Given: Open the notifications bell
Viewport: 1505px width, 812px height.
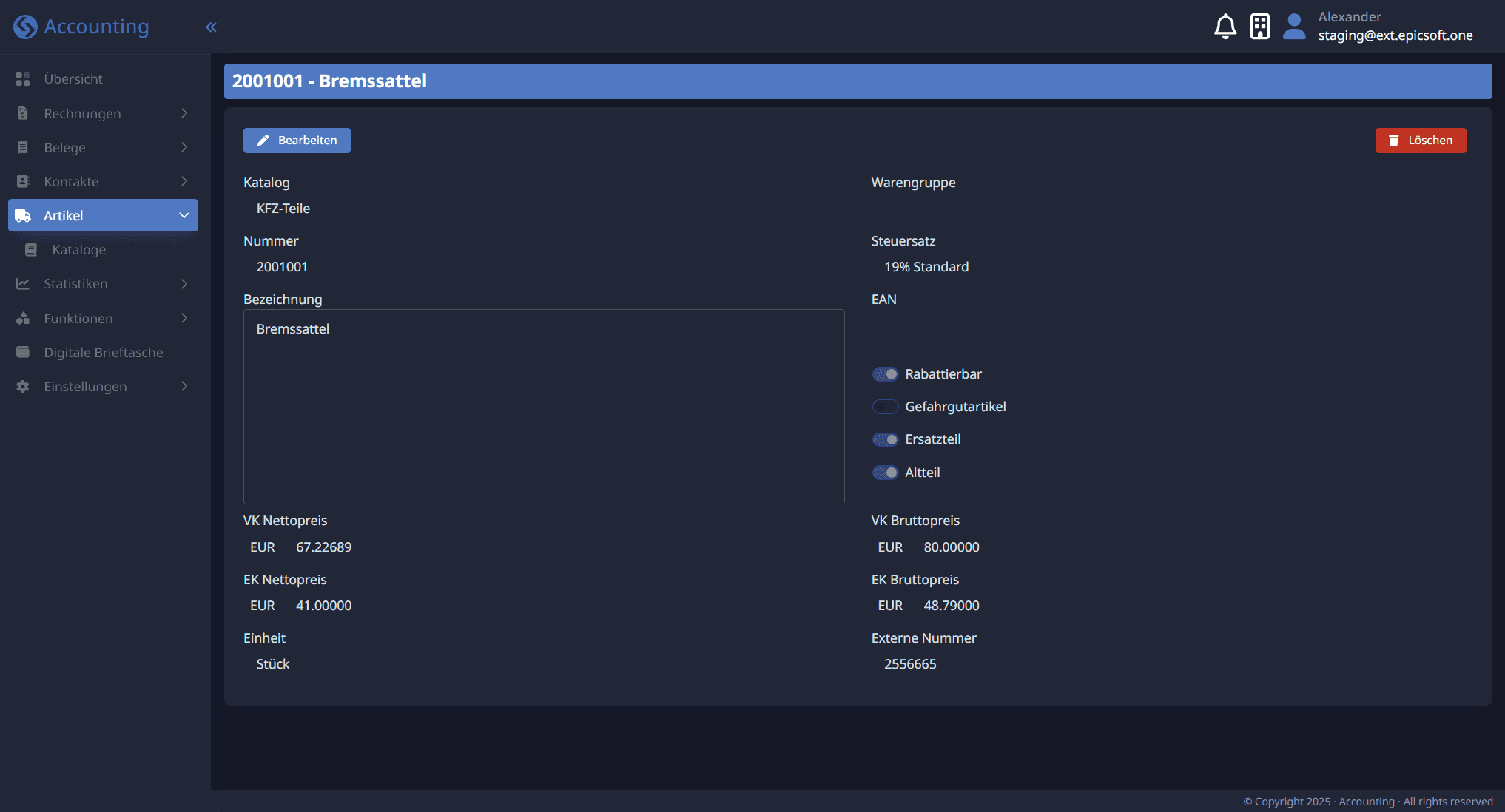Looking at the screenshot, I should coord(1225,27).
